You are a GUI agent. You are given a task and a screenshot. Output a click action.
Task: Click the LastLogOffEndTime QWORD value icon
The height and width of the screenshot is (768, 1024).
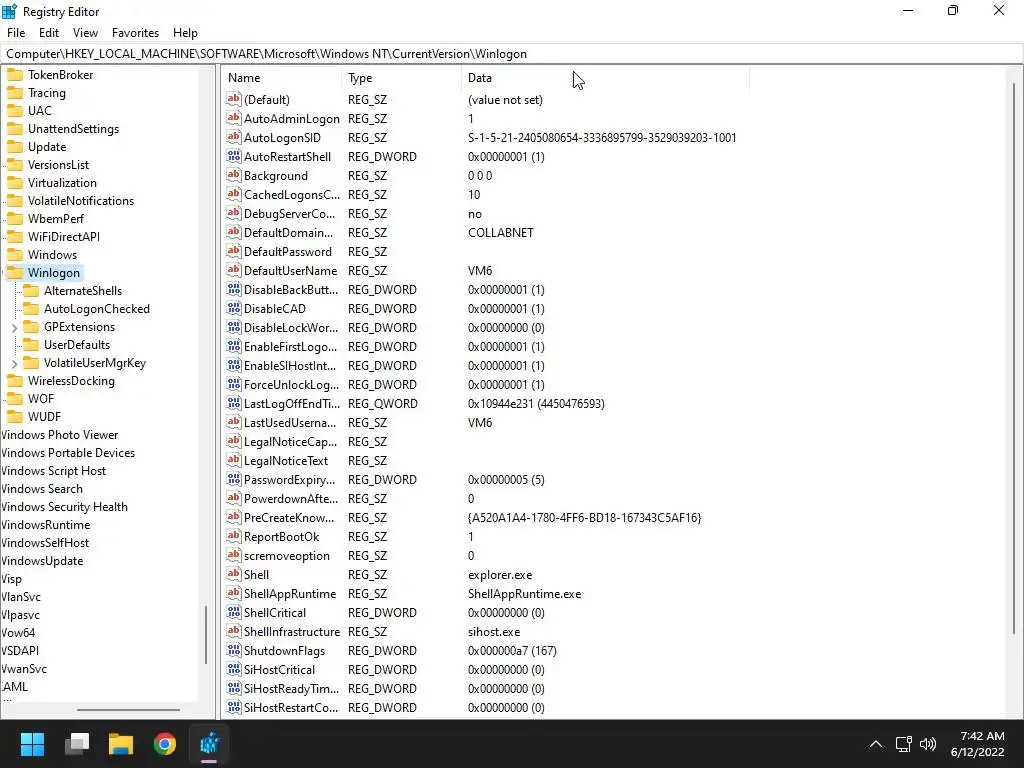234,404
